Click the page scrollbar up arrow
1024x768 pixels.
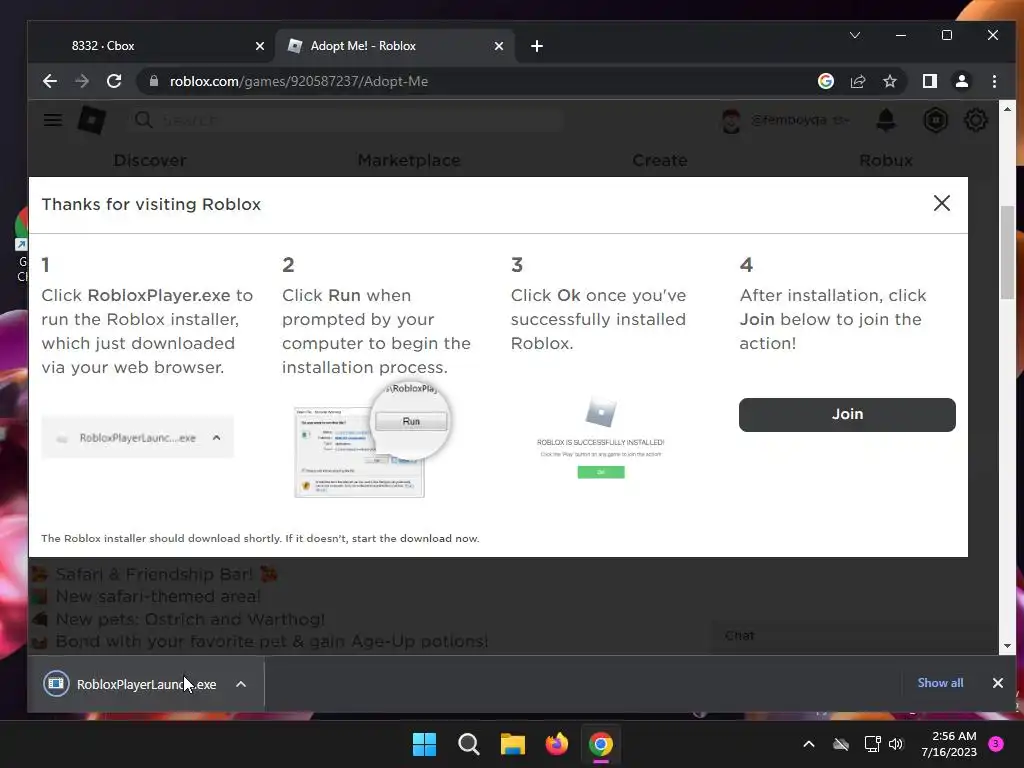coord(1007,109)
